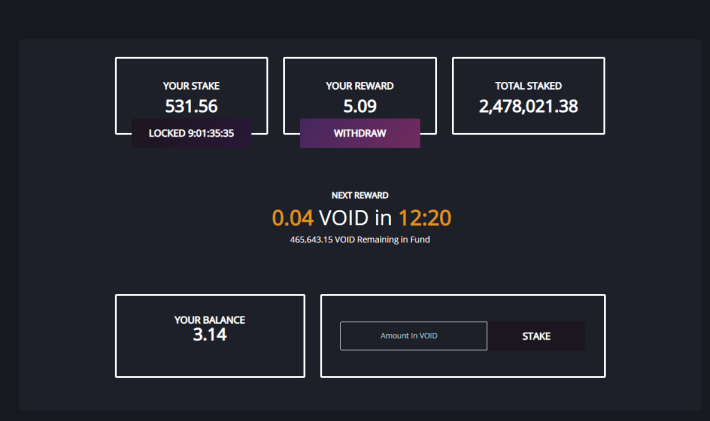Select the YOUR REWARD label

(x=360, y=86)
